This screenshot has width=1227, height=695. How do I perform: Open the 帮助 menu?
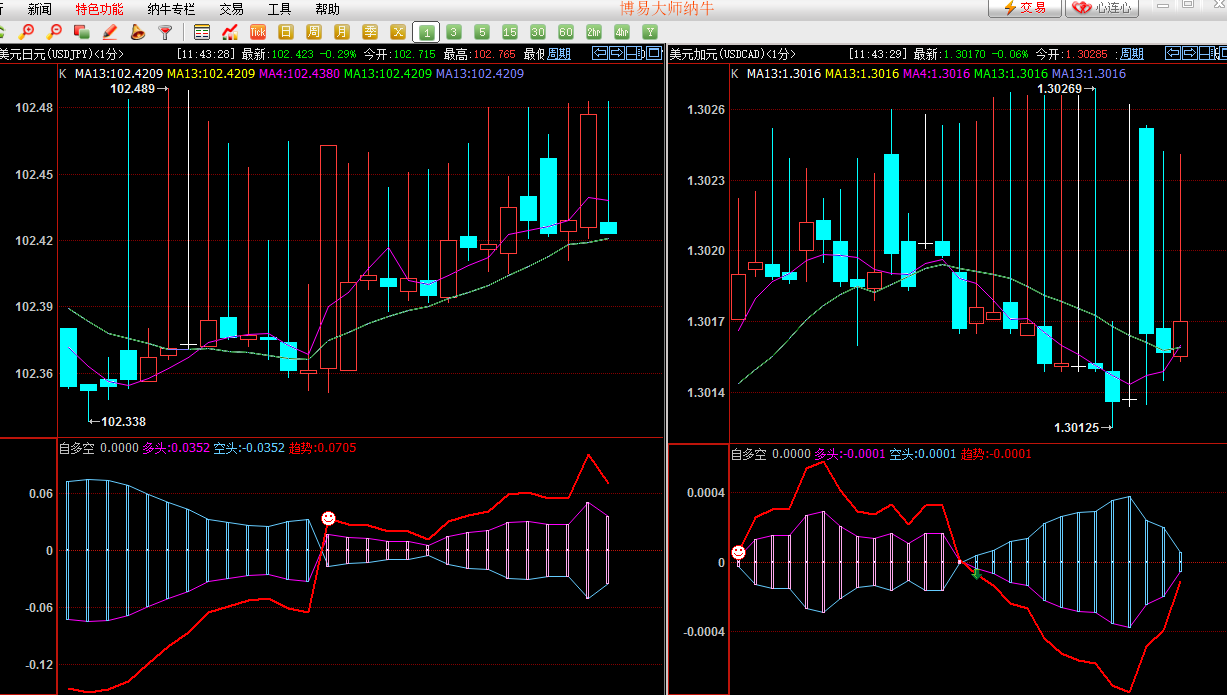click(x=327, y=9)
